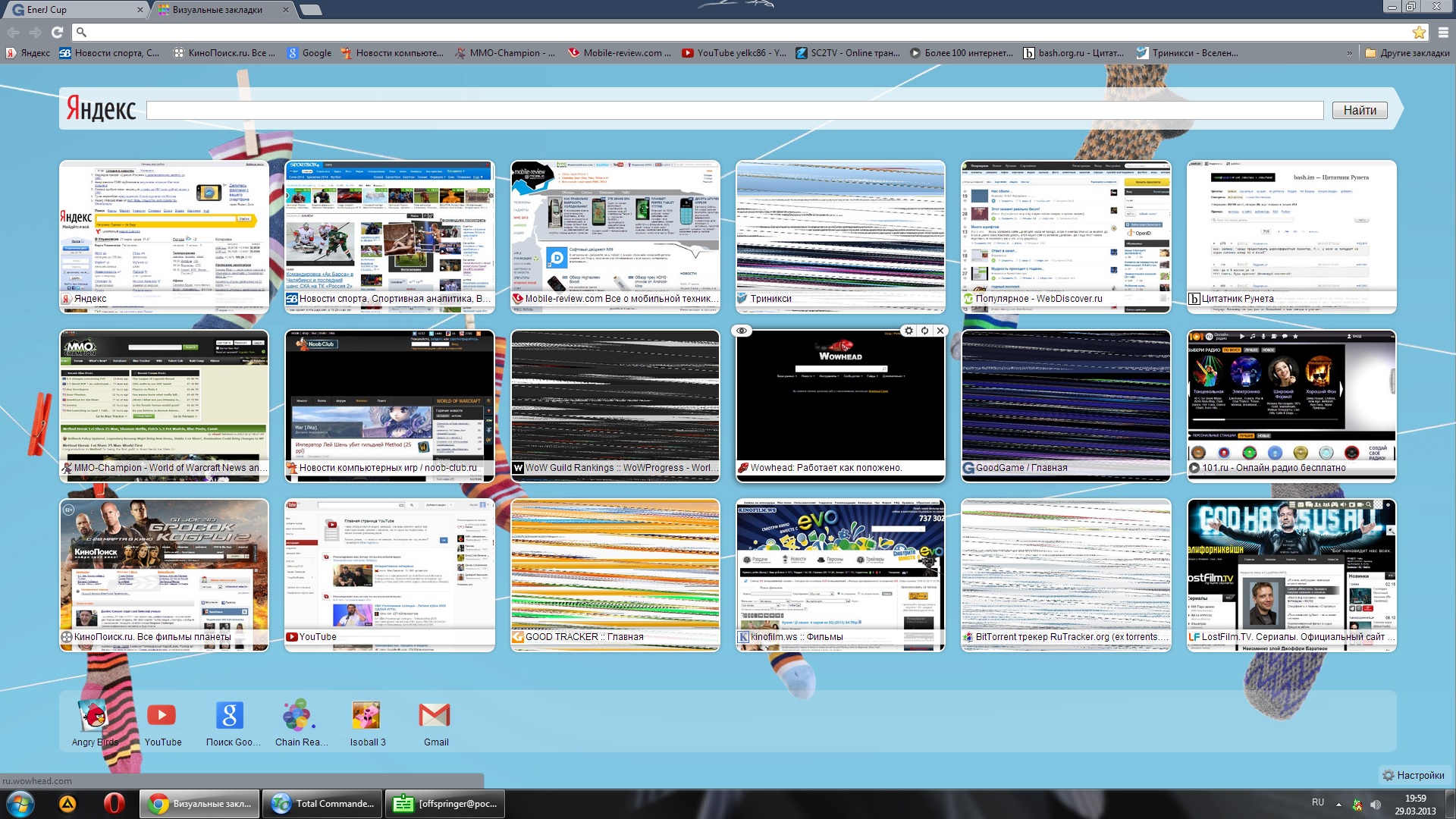This screenshot has height=819, width=1456.
Task: Bookmark page with the star icon
Action: [x=1419, y=32]
